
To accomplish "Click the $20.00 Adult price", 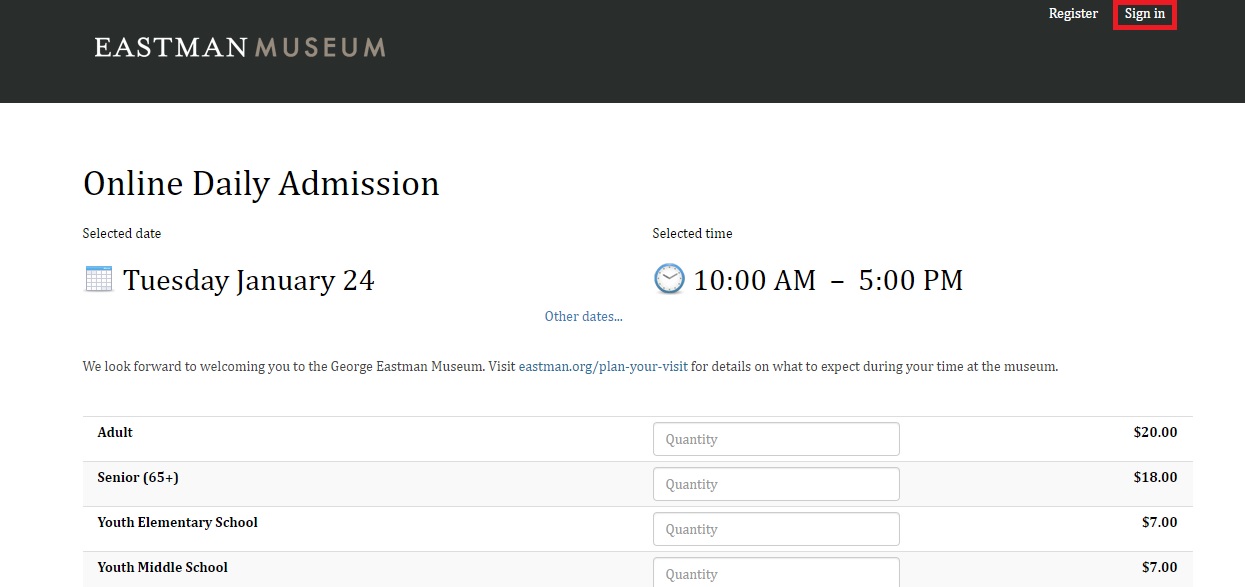I will (1155, 432).
